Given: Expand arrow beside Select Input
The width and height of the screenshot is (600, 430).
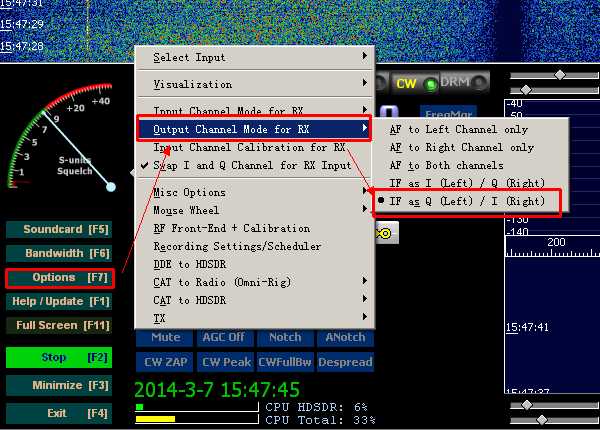Looking at the screenshot, I should pyautogui.click(x=365, y=56).
